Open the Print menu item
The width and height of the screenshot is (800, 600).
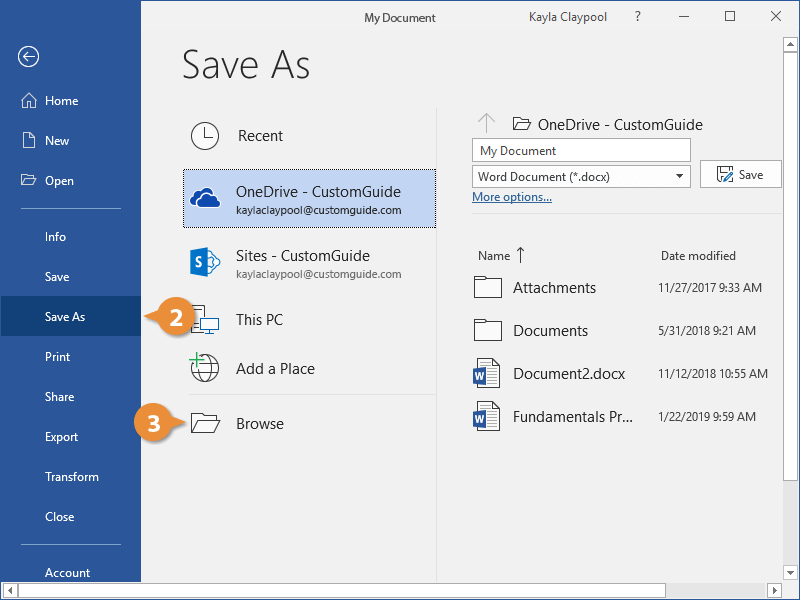57,357
